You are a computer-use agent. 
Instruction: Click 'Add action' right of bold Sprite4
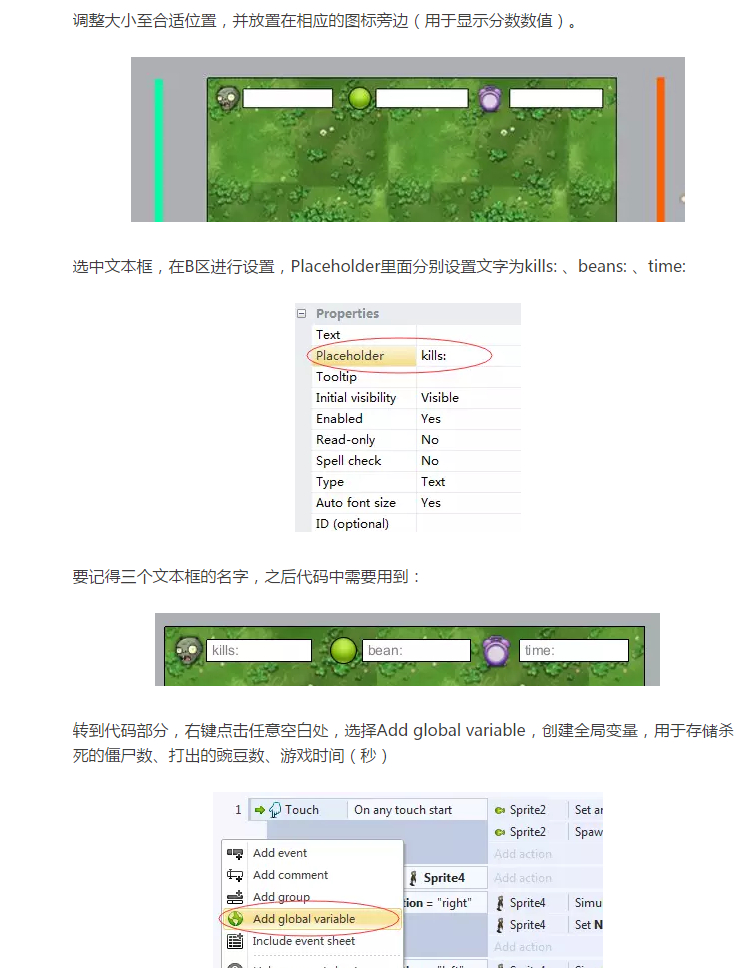pyautogui.click(x=523, y=877)
